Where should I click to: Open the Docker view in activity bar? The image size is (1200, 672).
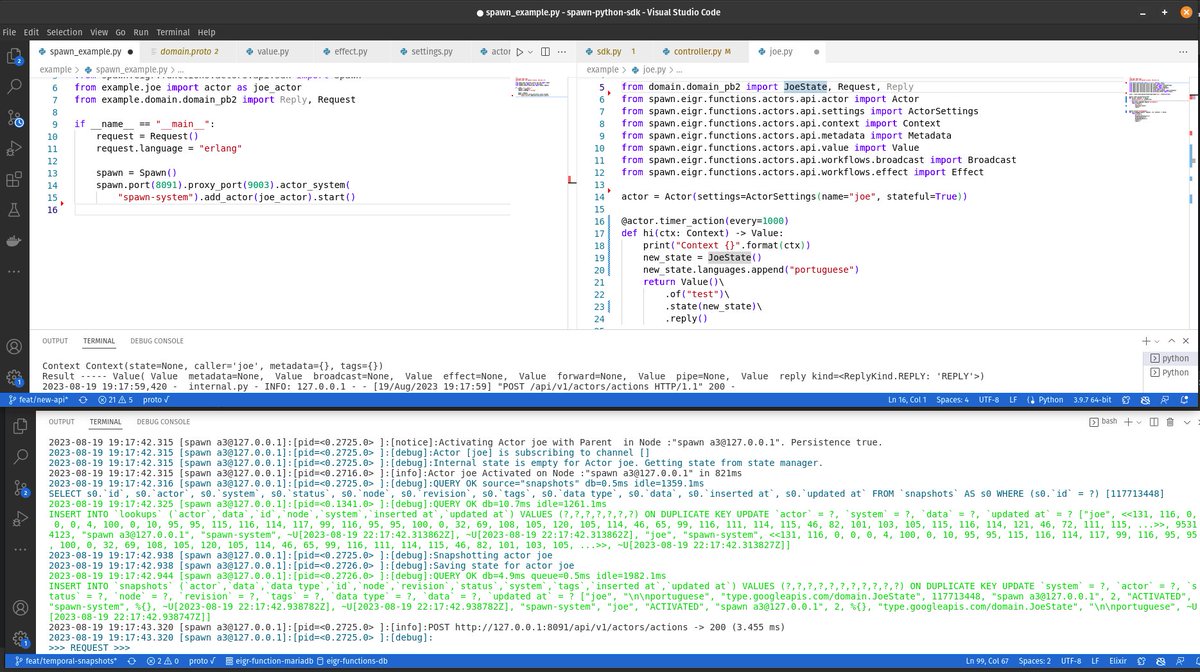(x=14, y=242)
